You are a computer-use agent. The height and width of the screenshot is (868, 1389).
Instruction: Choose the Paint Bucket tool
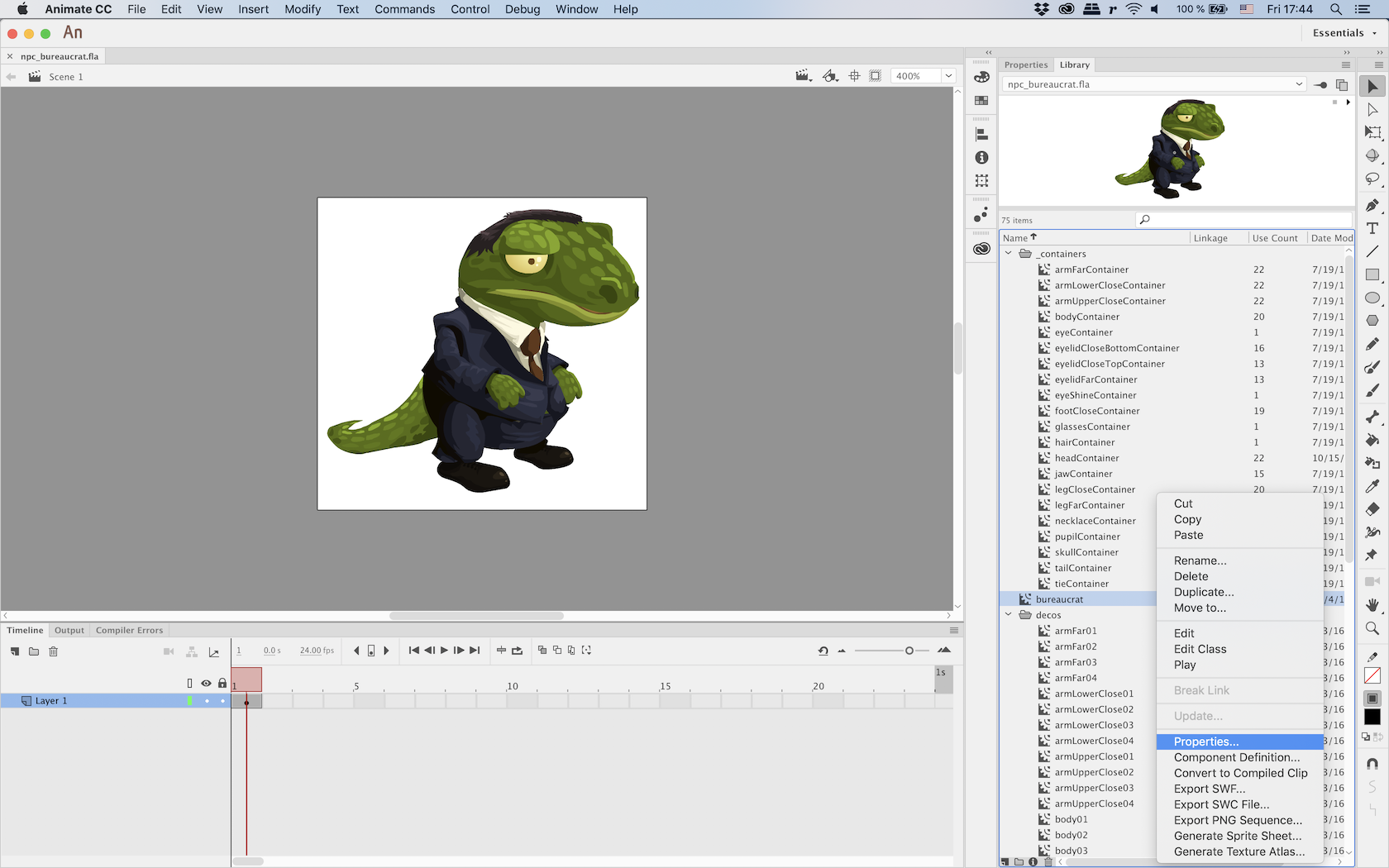point(1372,440)
